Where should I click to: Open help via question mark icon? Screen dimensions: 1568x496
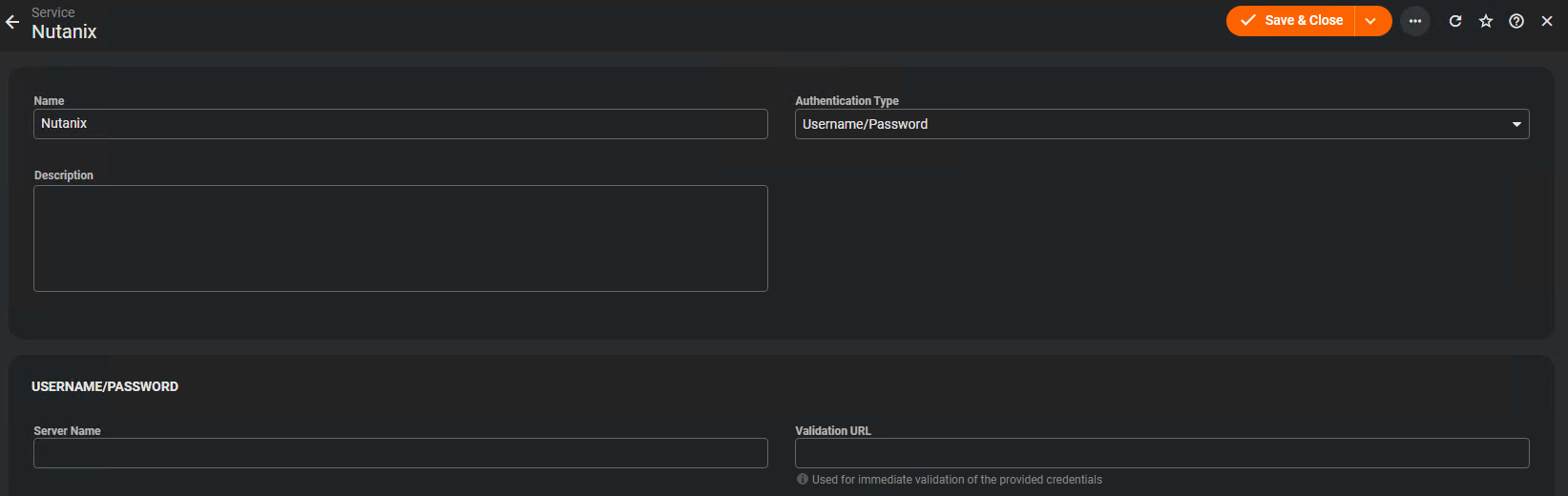[x=1516, y=21]
